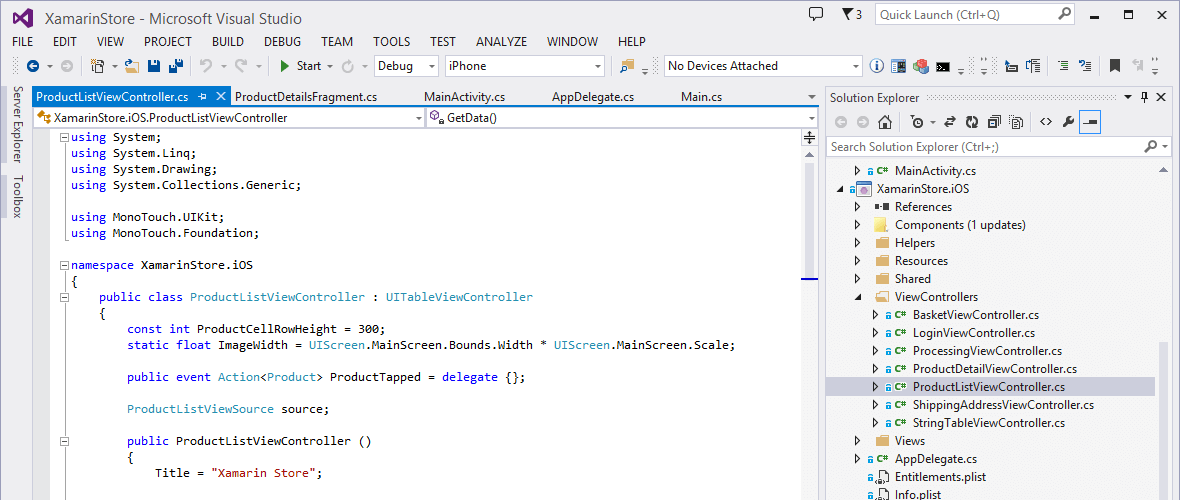Open the BUILD menu
The width and height of the screenshot is (1180, 500).
227,41
